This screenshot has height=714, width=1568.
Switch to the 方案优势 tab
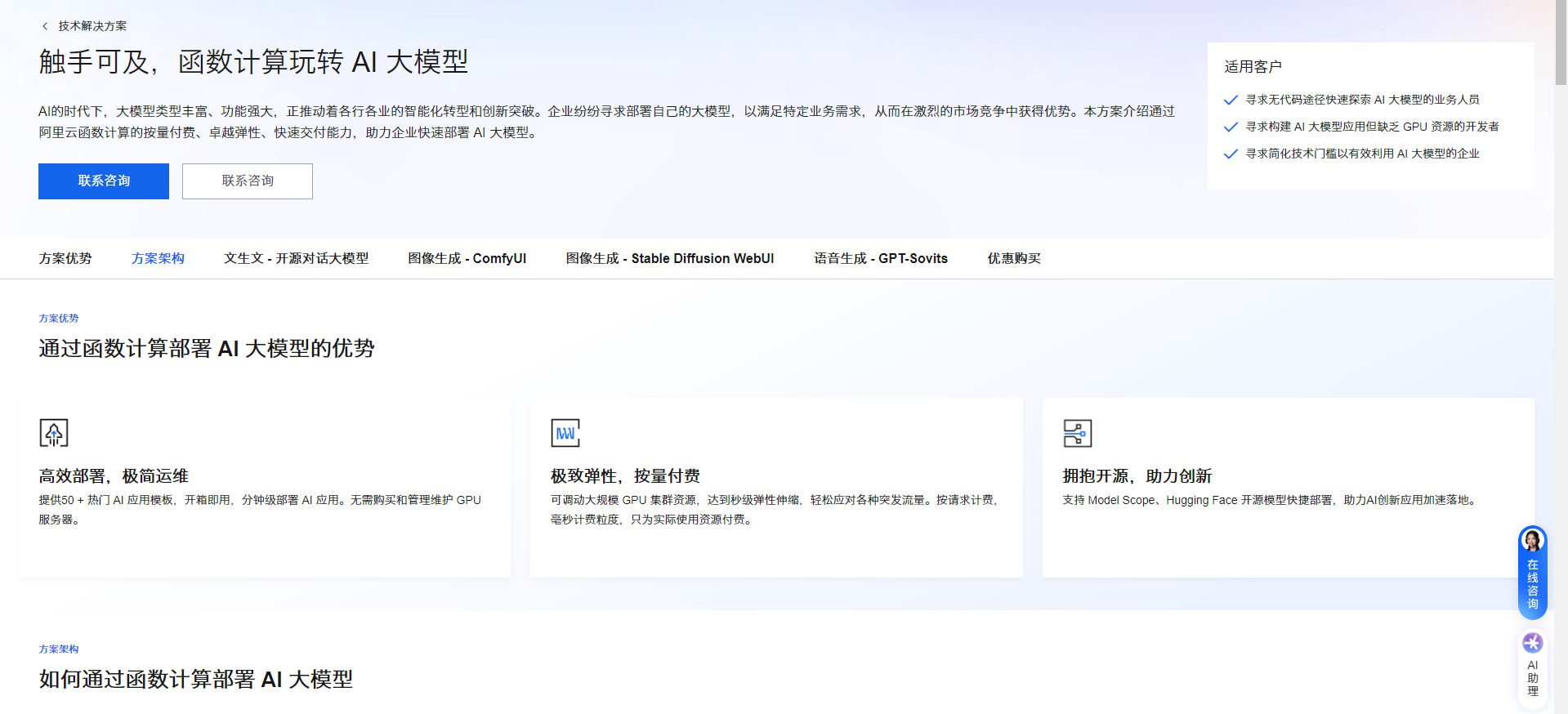[65, 258]
